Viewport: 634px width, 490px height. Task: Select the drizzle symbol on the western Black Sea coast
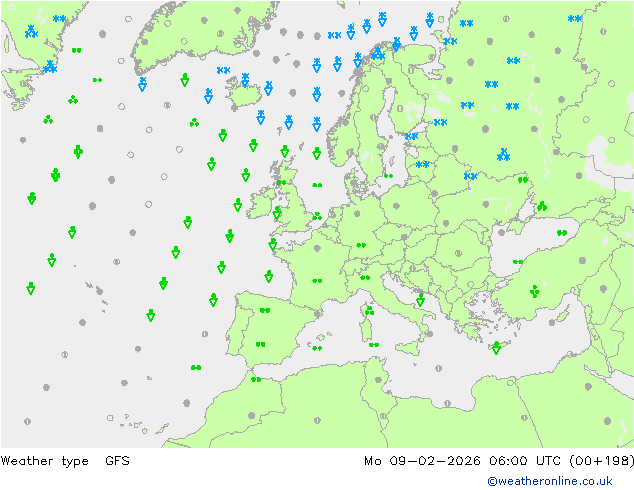tap(518, 262)
